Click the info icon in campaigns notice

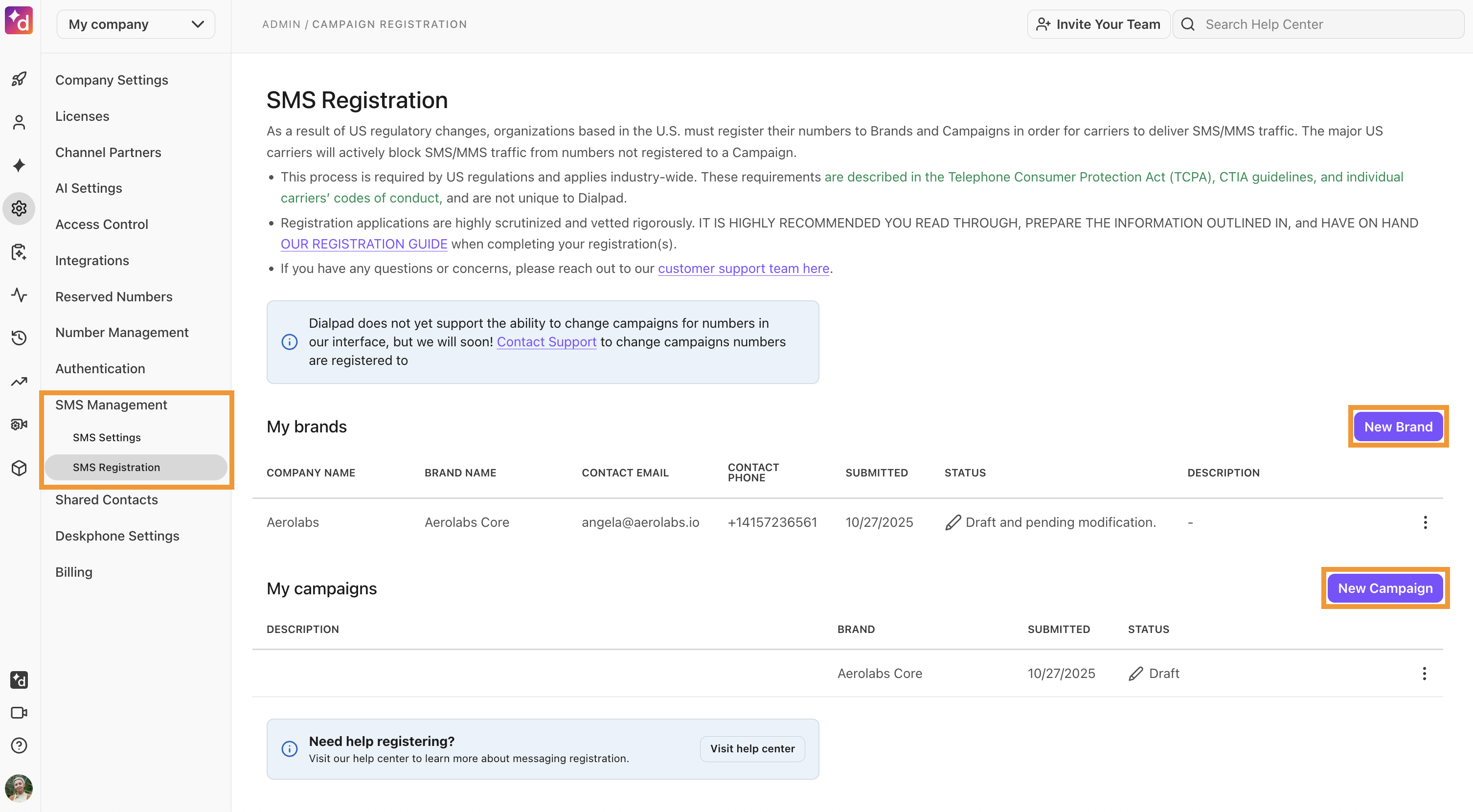[289, 342]
